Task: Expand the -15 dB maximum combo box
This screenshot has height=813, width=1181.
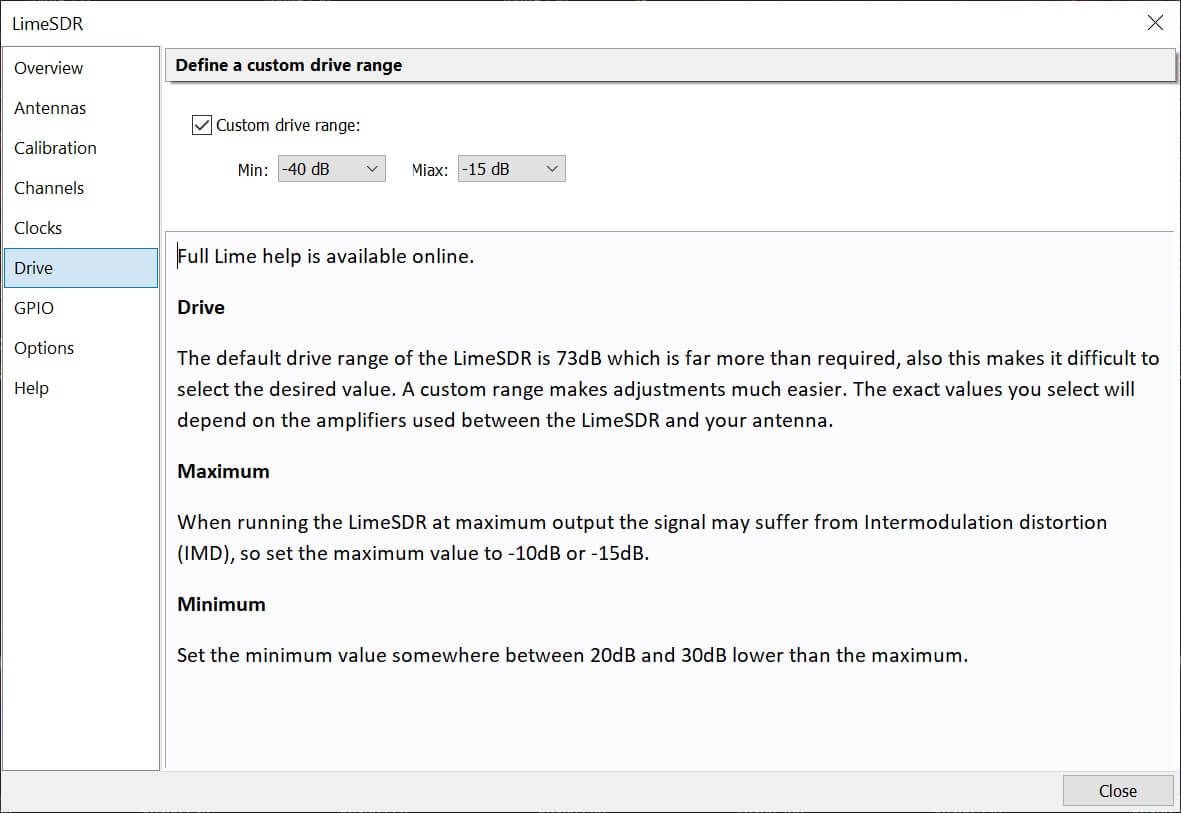Action: click(550, 168)
